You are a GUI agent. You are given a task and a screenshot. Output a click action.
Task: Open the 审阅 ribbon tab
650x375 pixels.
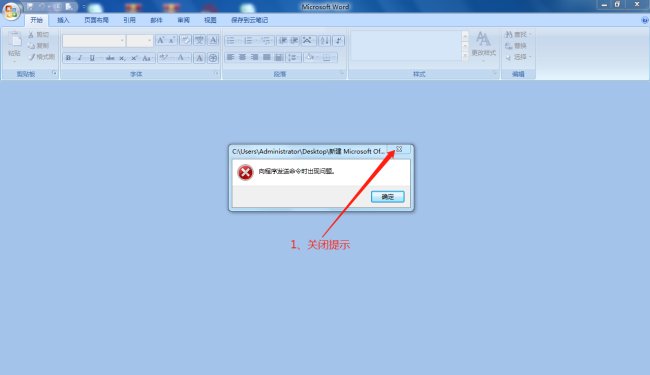click(x=184, y=20)
